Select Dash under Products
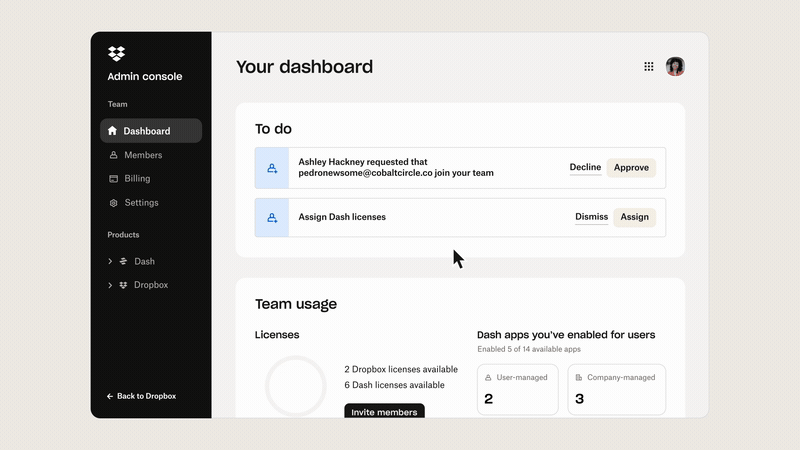The width and height of the screenshot is (800, 450). click(144, 261)
